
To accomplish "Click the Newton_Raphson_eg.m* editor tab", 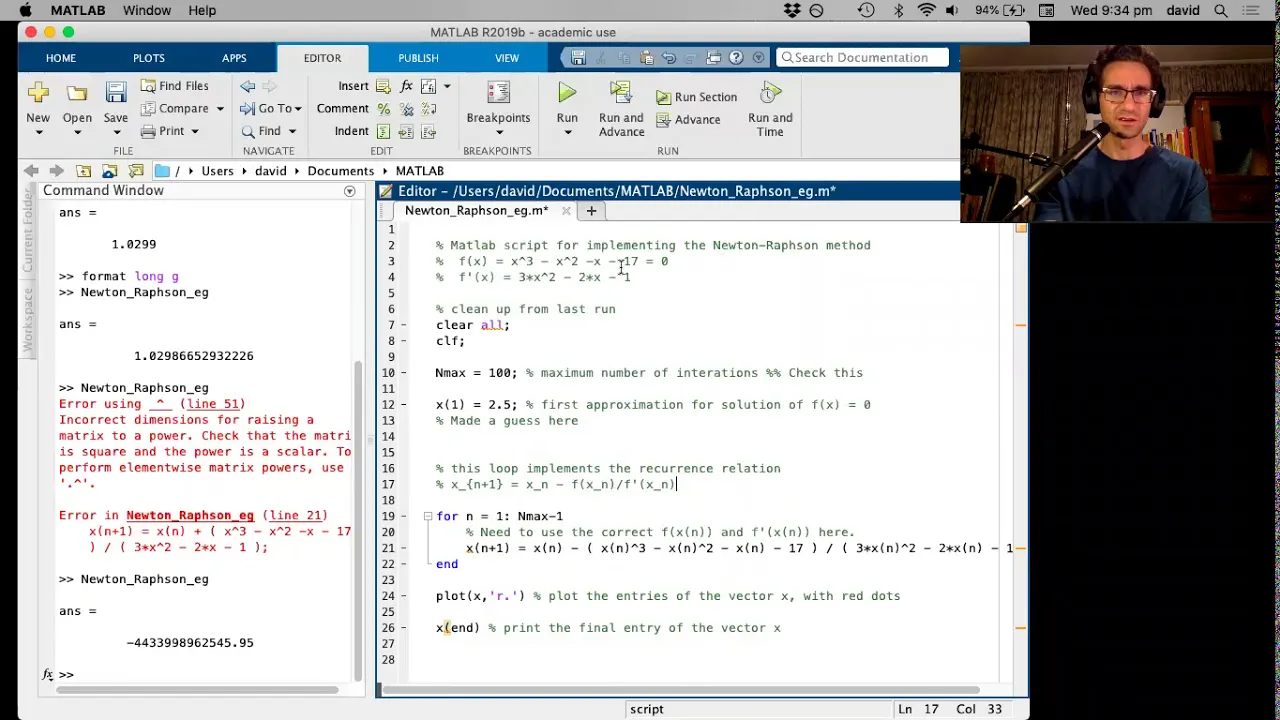I will [476, 211].
